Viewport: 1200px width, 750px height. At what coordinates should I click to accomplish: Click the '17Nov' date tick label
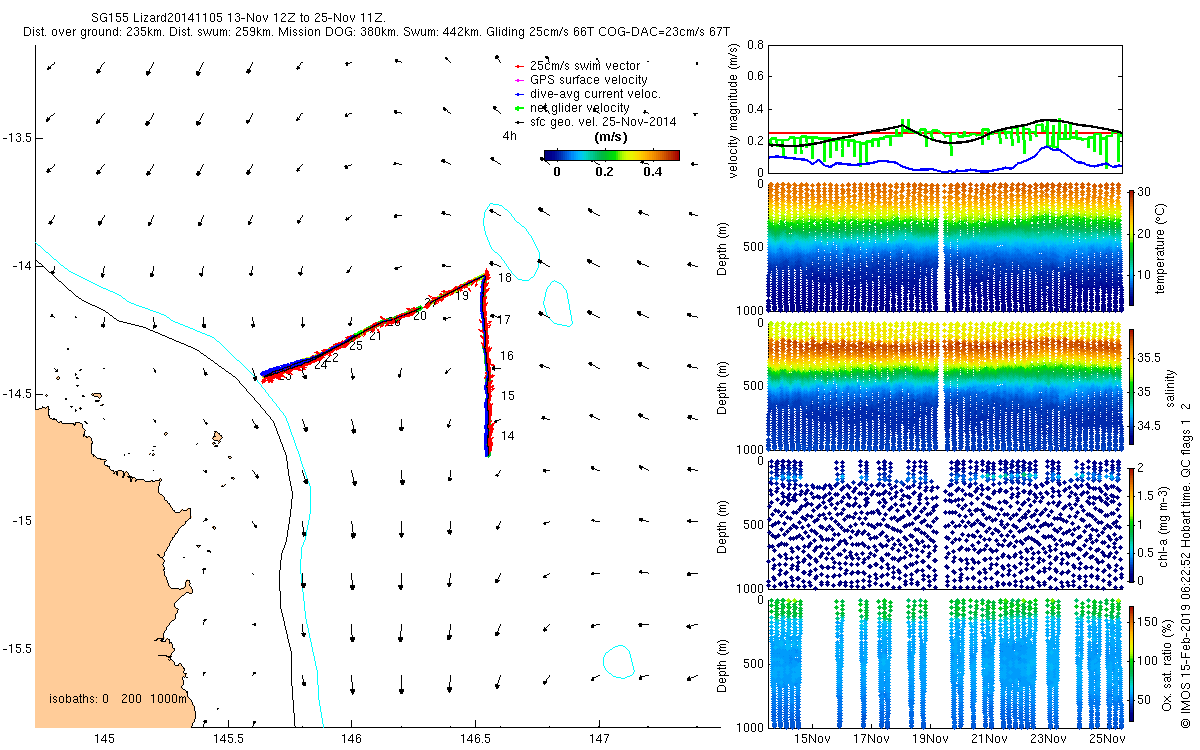point(871,739)
